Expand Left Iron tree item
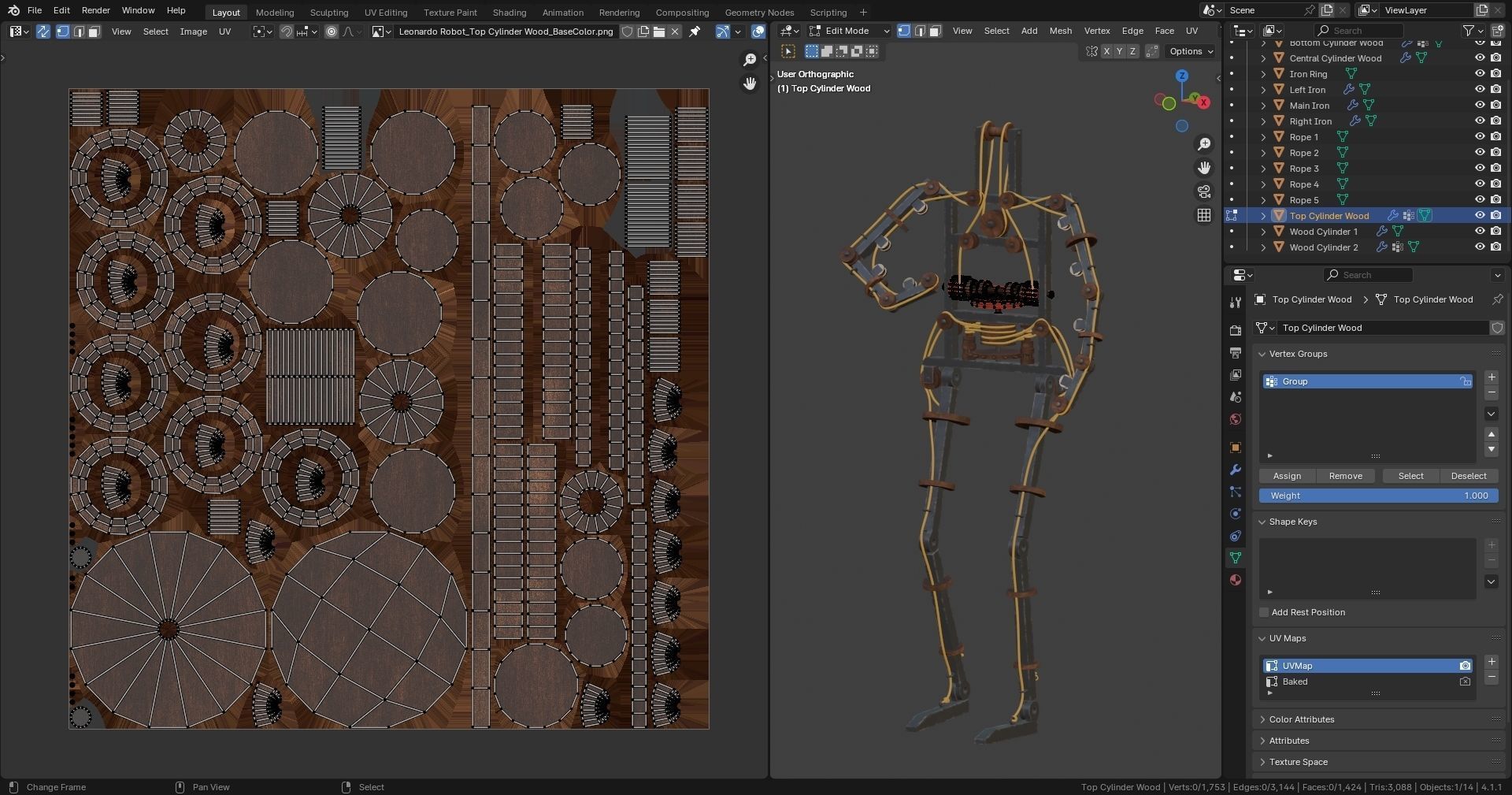Image resolution: width=1512 pixels, height=795 pixels. 1263,89
